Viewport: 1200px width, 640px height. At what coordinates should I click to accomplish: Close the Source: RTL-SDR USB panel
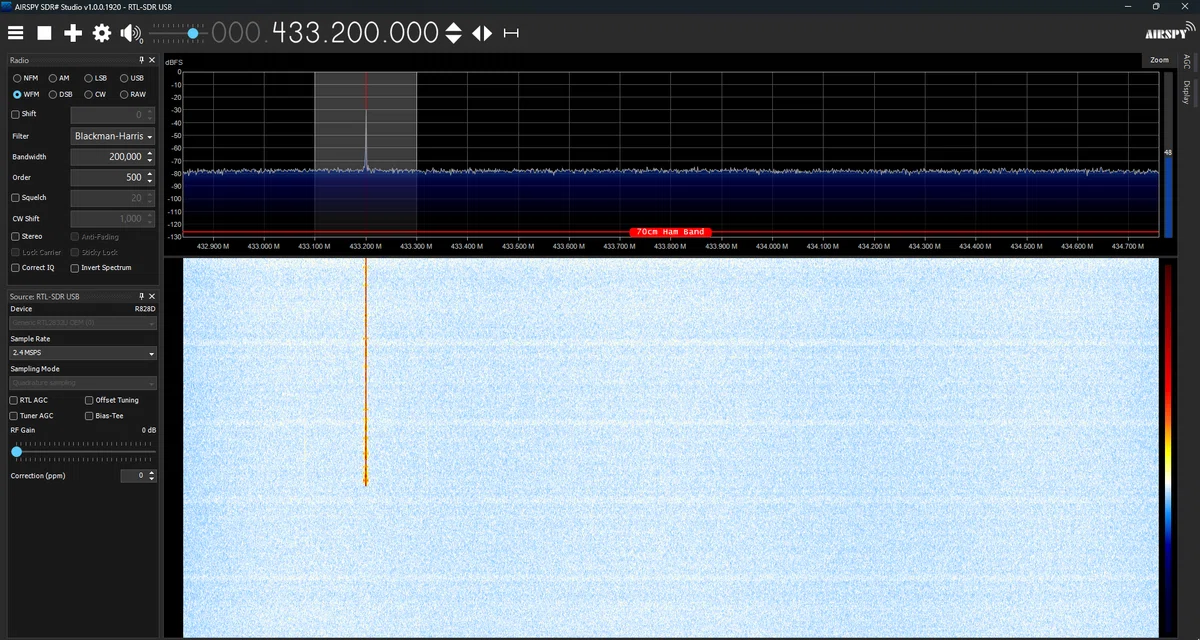[152, 297]
